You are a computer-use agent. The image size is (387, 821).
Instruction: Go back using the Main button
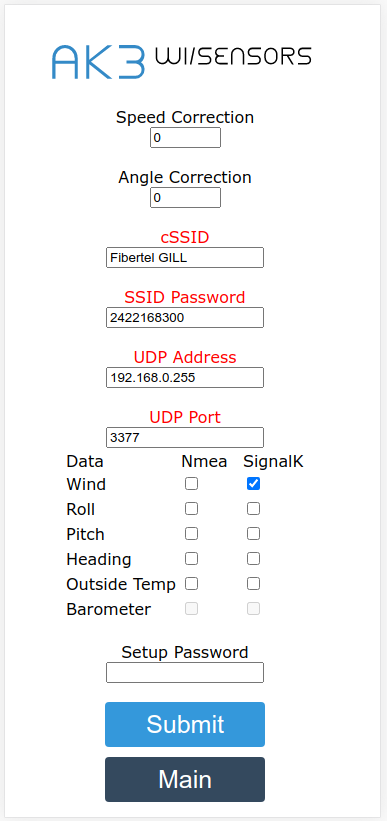coord(185,779)
